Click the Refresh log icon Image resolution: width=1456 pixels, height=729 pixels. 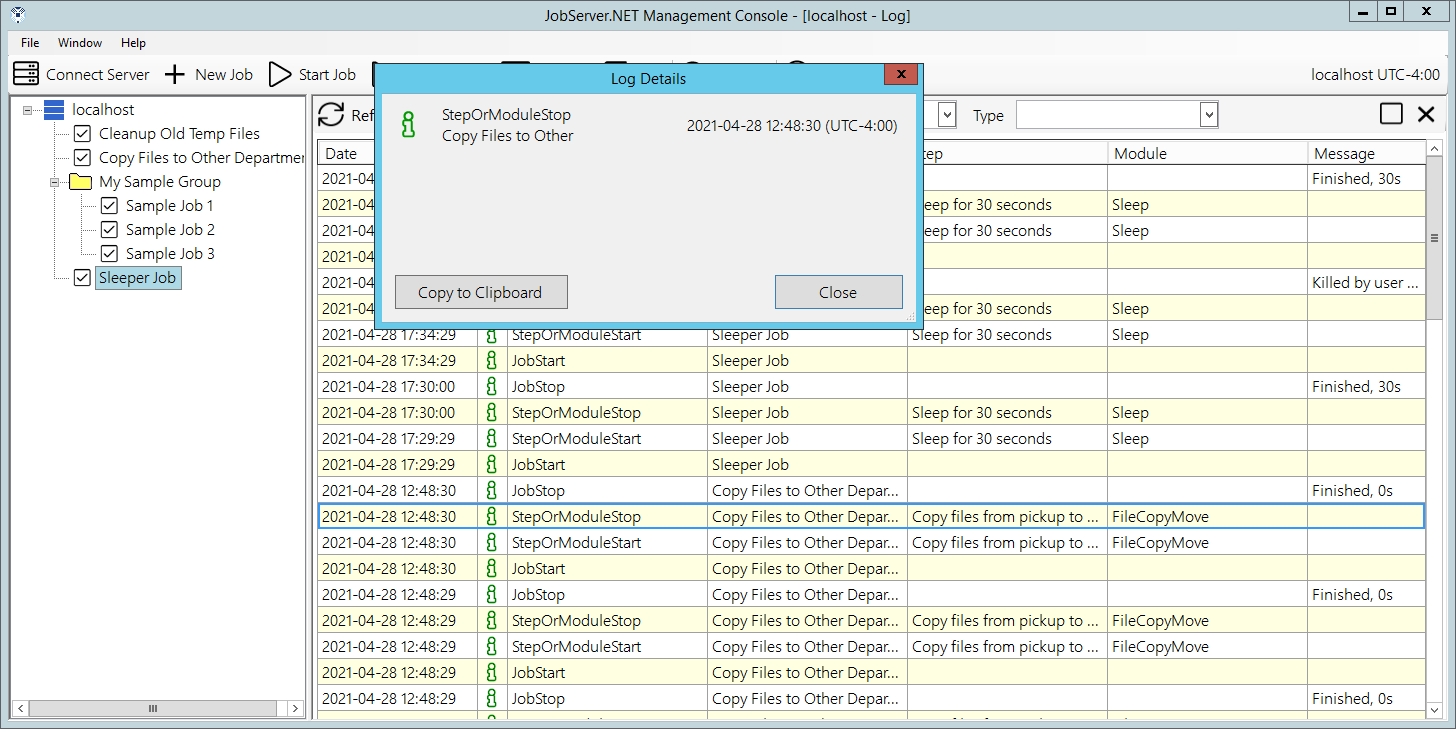331,115
